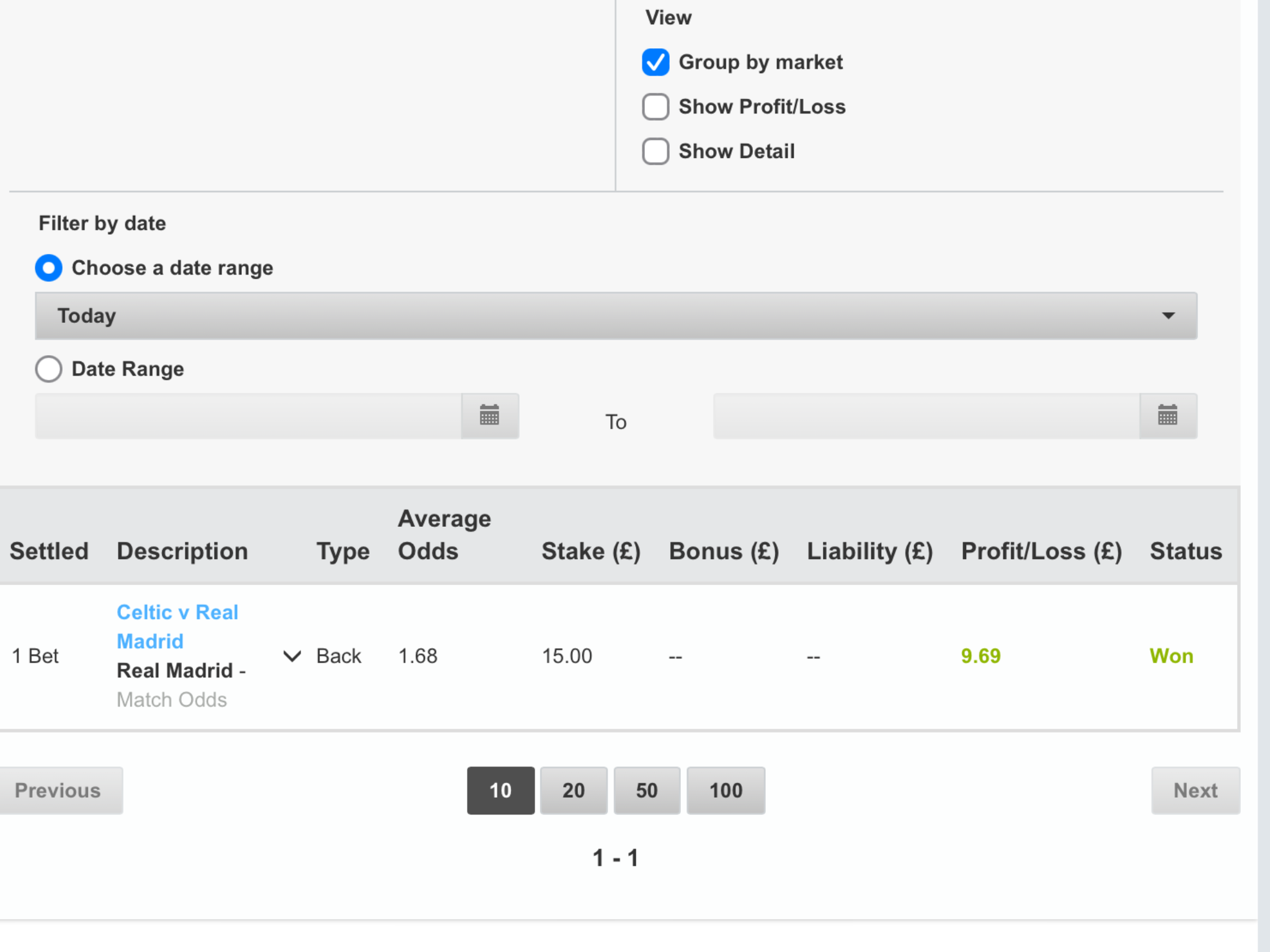The width and height of the screenshot is (1270, 952).
Task: Click the Settled column header
Action: point(49,551)
